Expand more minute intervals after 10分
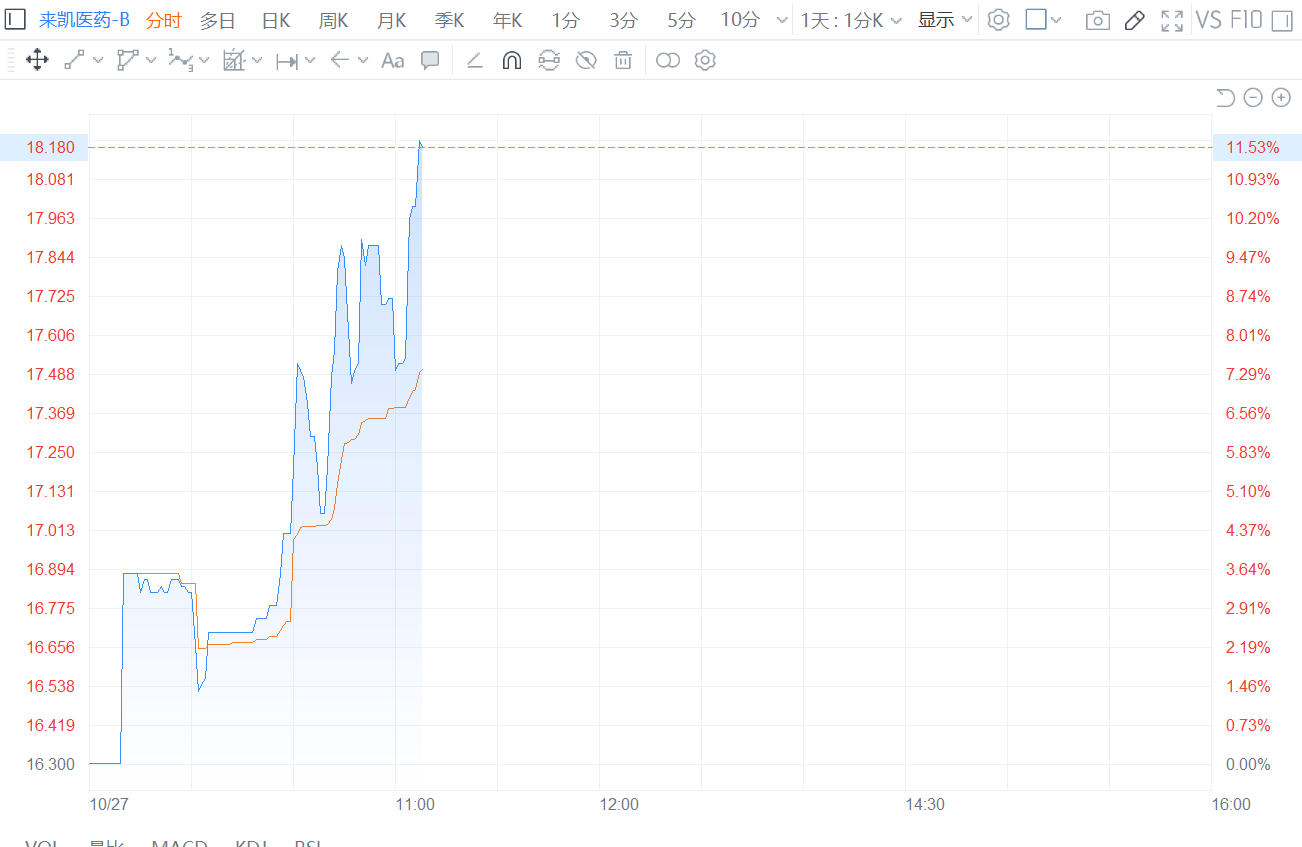Screen dimensions: 1302x847 pos(782,20)
